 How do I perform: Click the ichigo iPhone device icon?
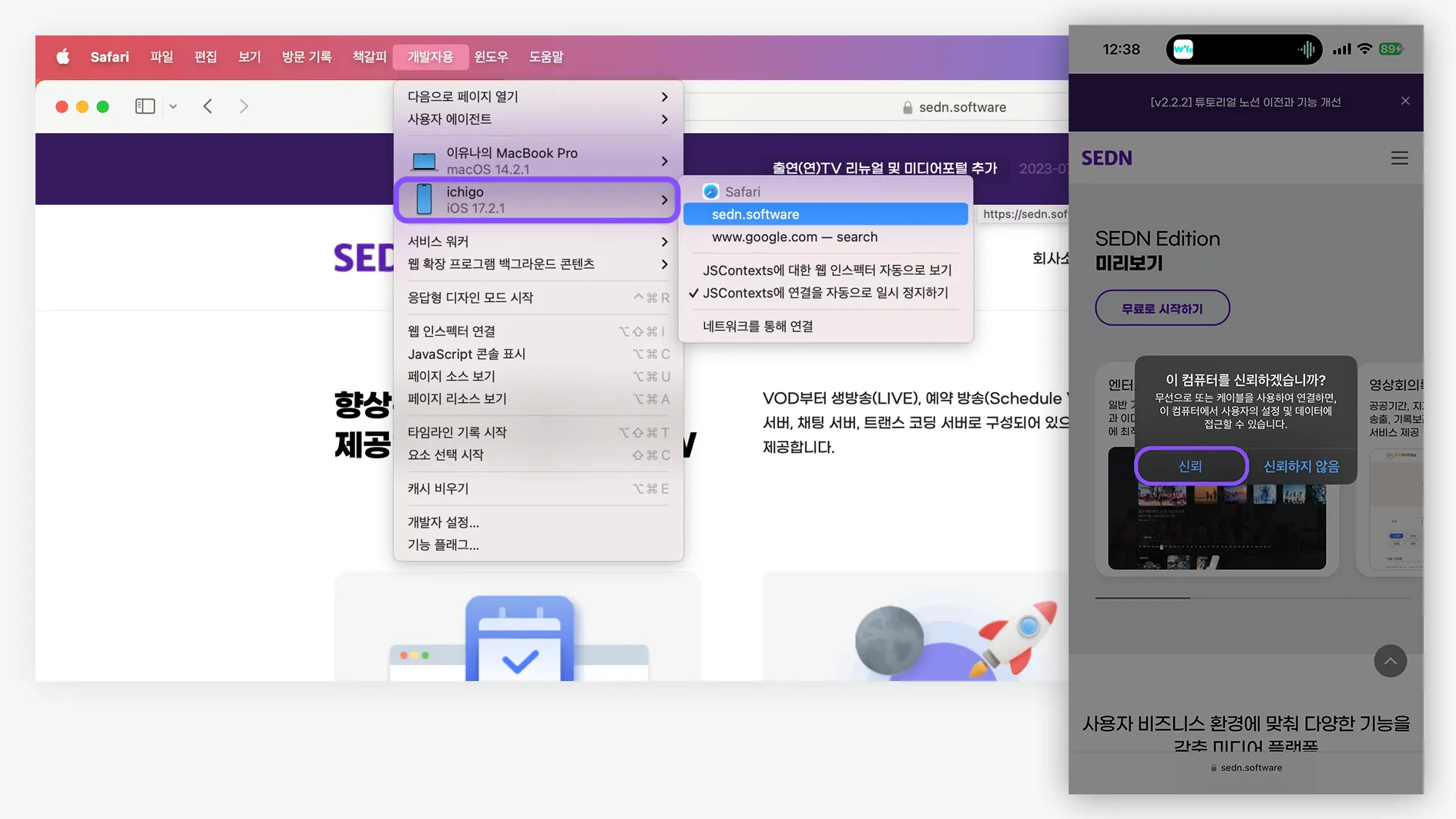pyautogui.click(x=424, y=200)
